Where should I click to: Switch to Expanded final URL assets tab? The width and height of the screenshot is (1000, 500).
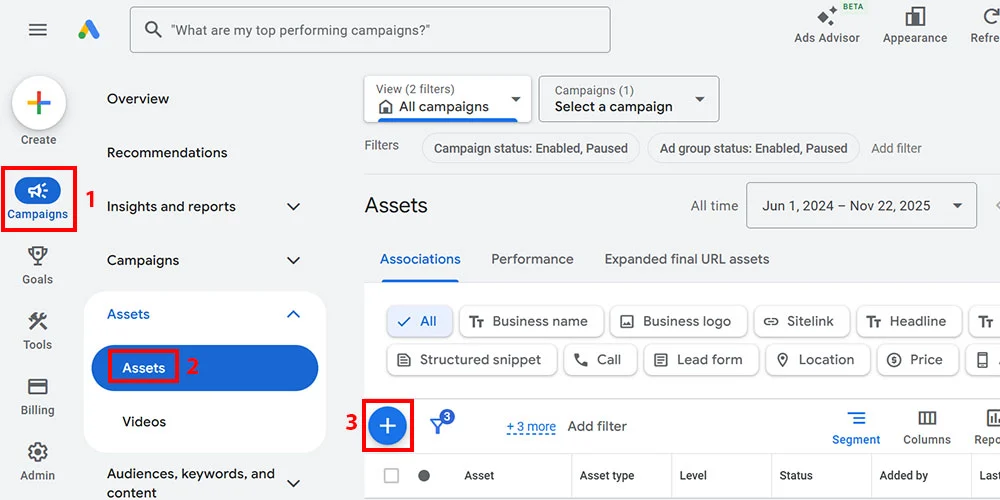[686, 259]
